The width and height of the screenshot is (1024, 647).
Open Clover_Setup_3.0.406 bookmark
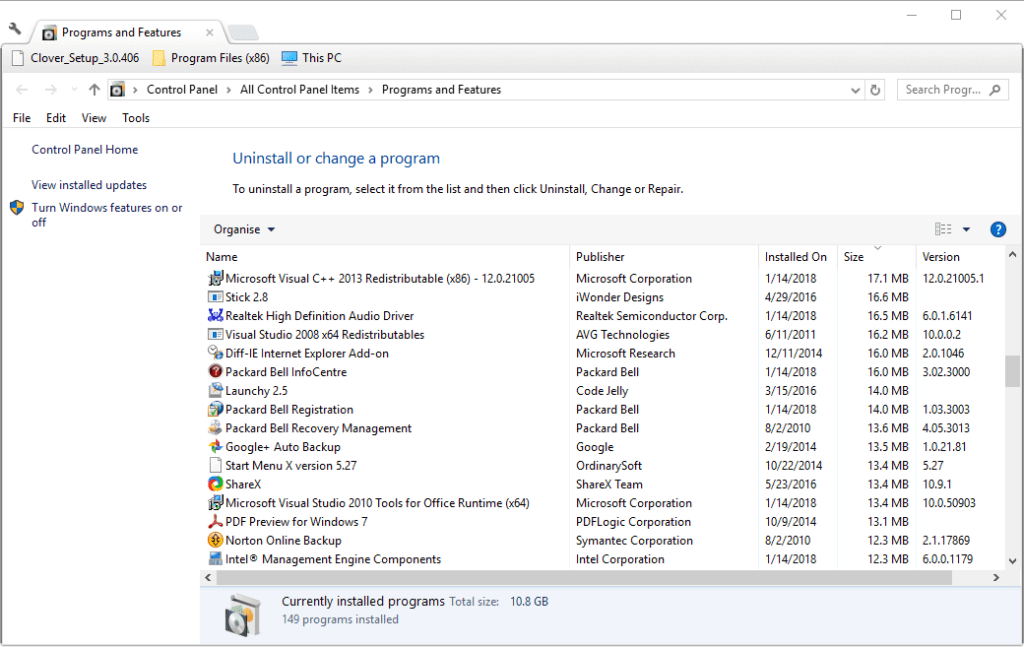76,58
